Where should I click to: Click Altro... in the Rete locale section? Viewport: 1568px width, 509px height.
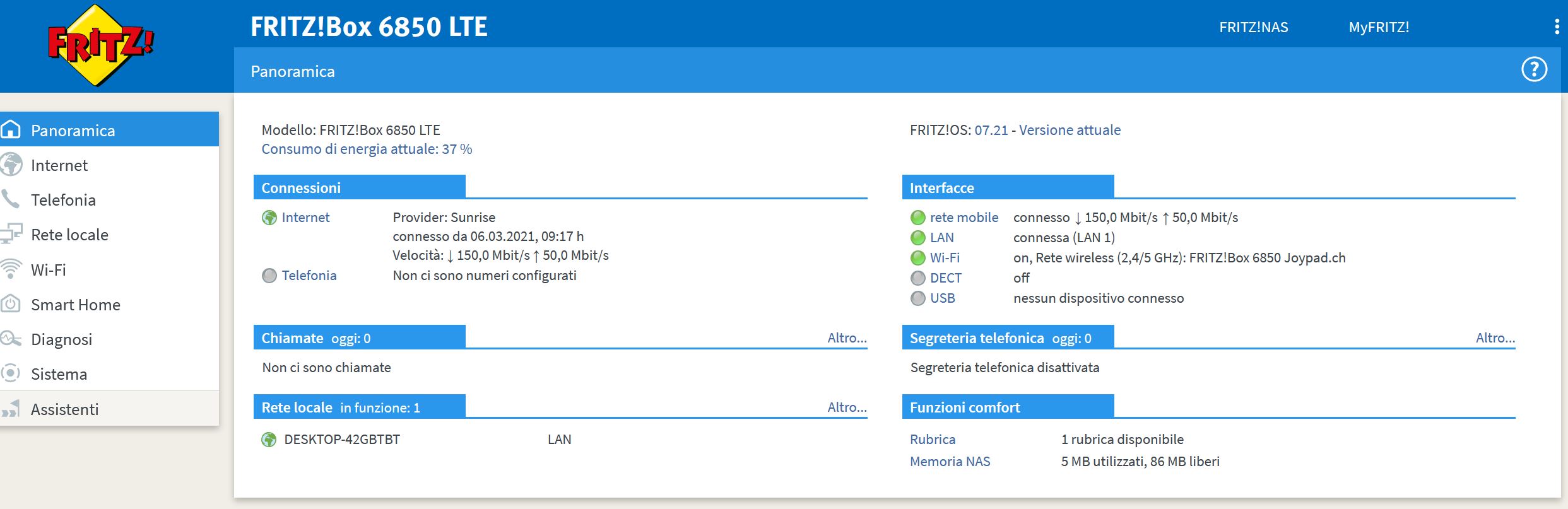click(847, 407)
